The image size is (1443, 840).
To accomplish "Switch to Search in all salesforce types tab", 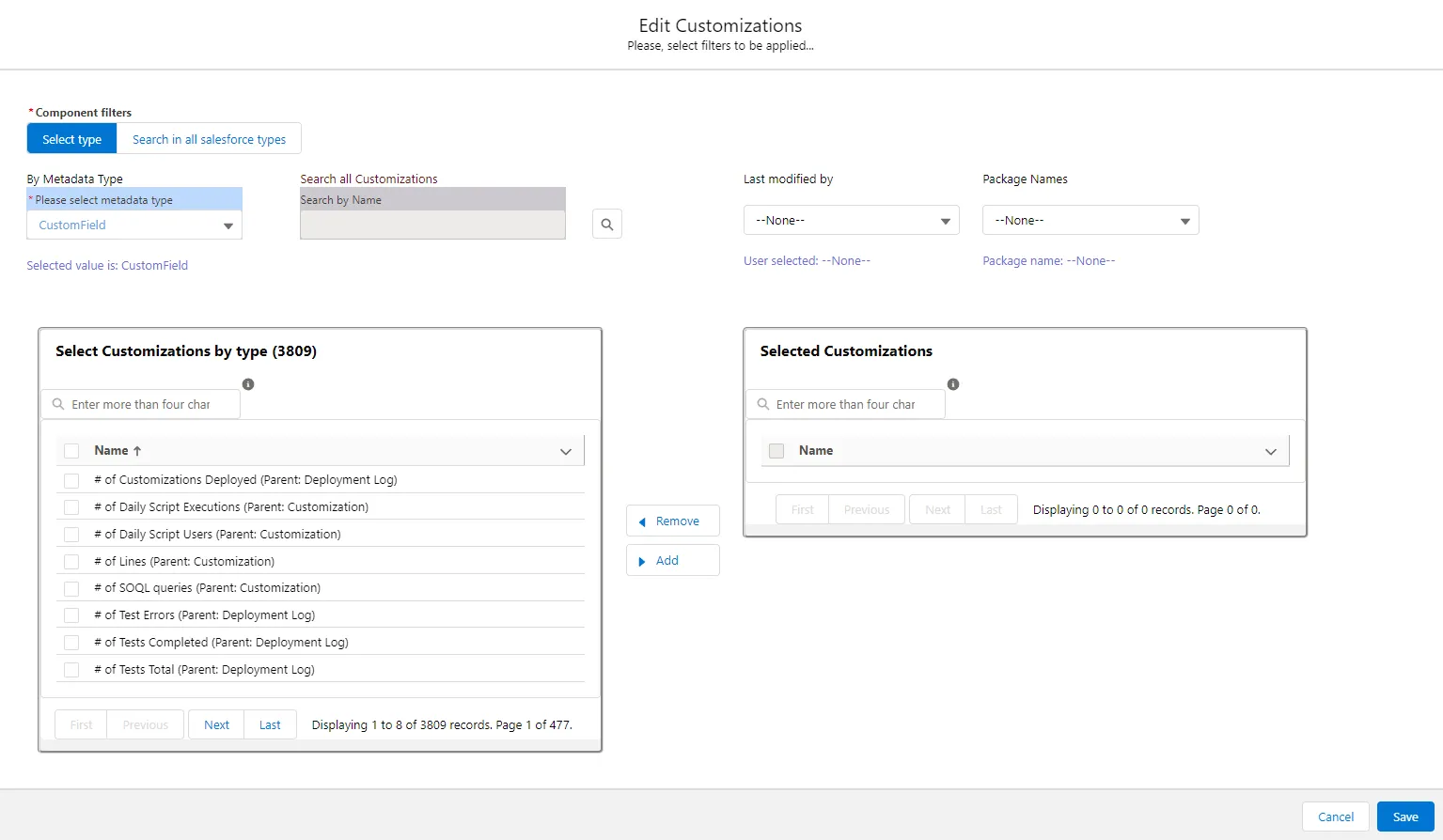I will pos(209,138).
